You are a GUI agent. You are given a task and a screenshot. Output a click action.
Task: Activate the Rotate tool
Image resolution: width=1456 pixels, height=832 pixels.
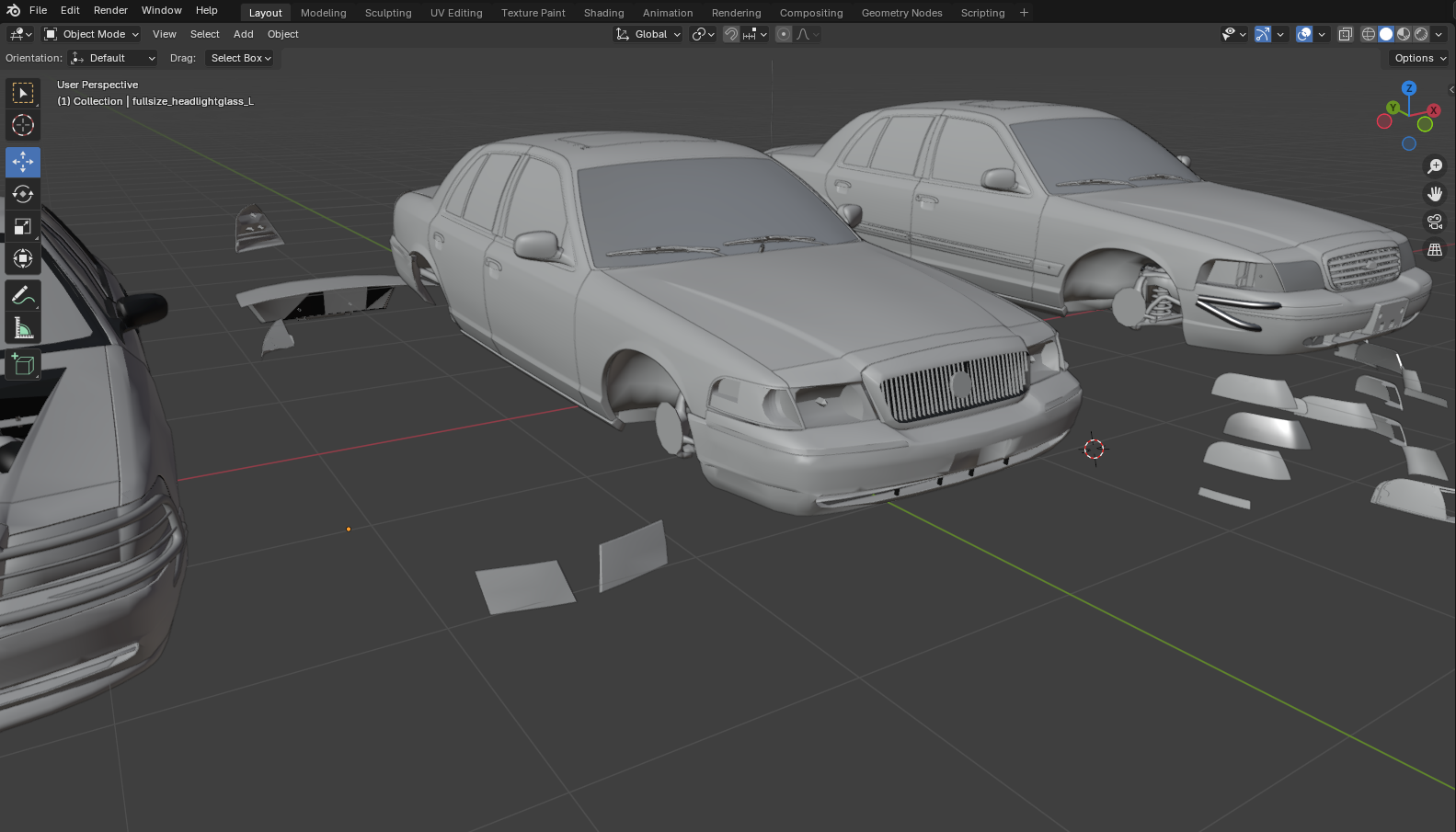point(23,194)
